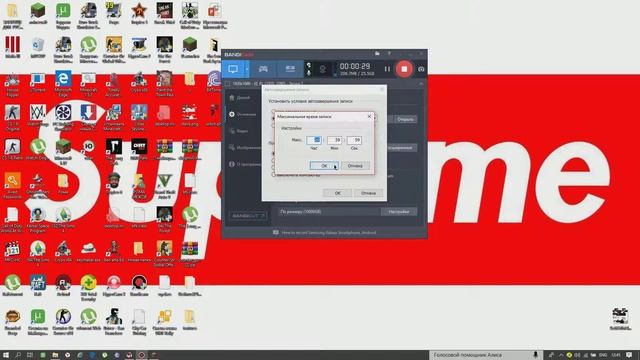Open output folder icon in Bandicam title bar
Viewport: 640px width, 360px height.
pyautogui.click(x=377, y=53)
